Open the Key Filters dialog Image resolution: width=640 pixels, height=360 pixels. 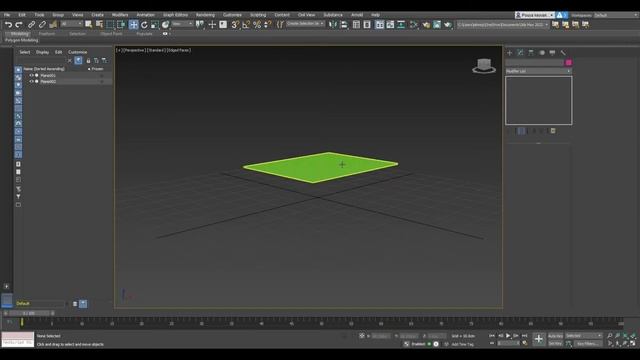(x=587, y=344)
